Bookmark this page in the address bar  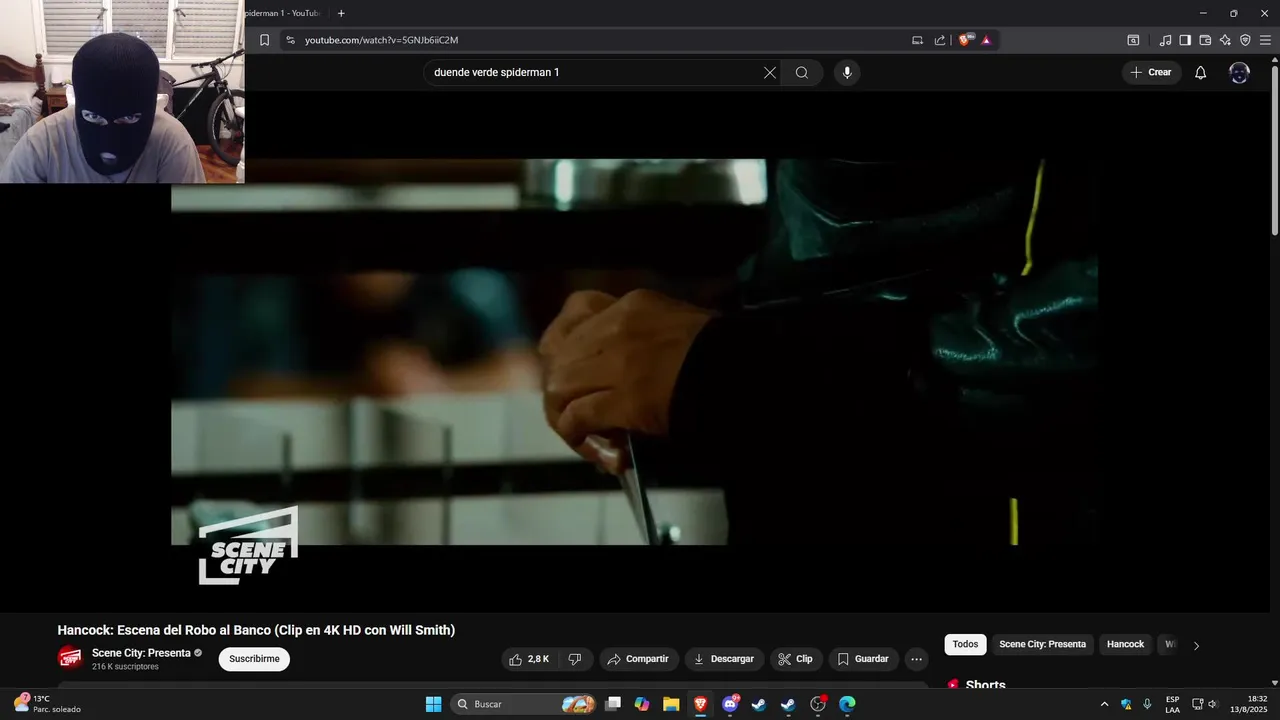tap(264, 40)
